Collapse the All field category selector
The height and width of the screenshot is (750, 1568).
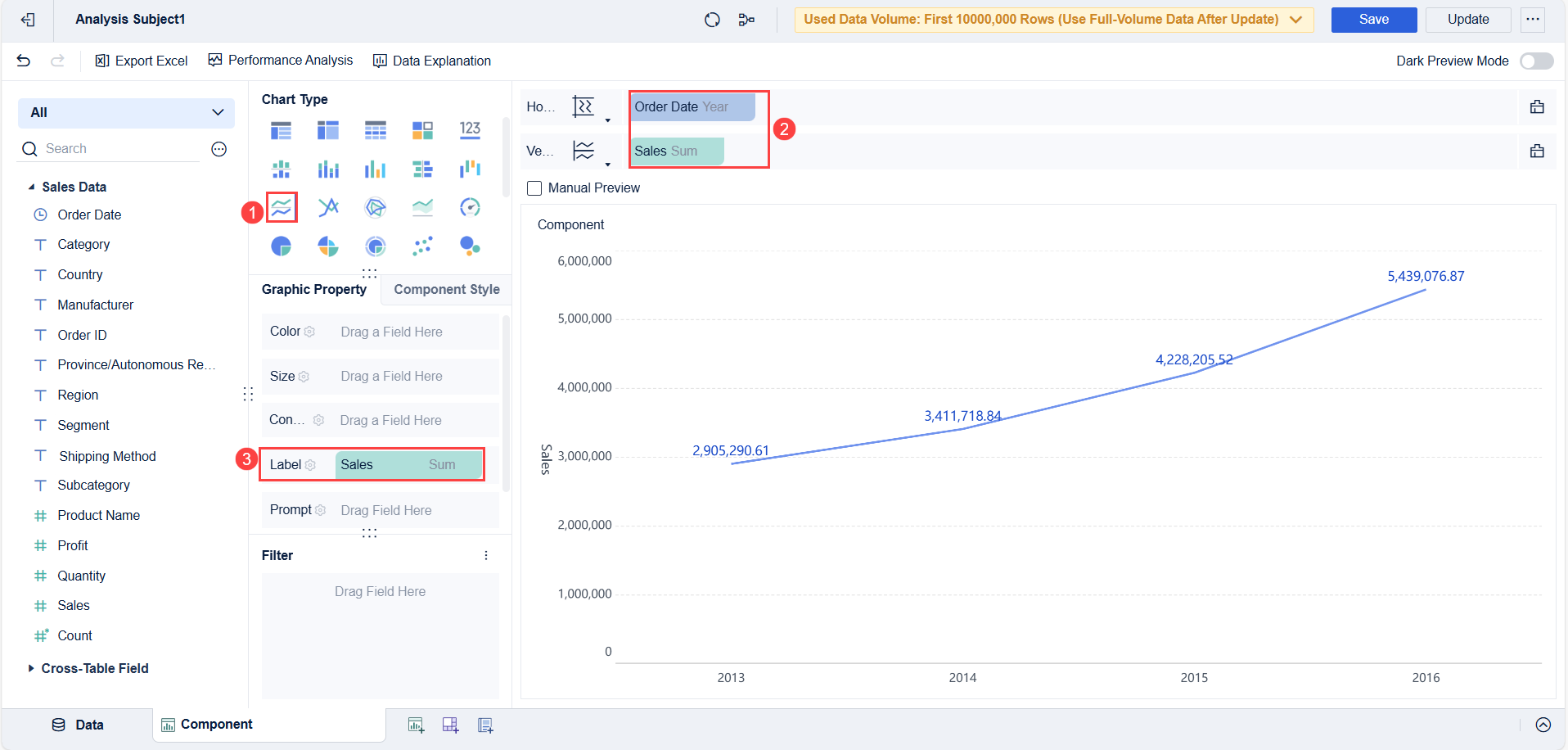click(218, 112)
